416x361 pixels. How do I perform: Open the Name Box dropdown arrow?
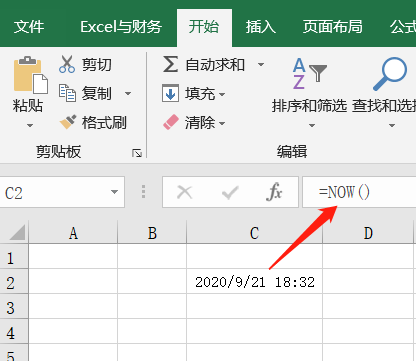(114, 192)
